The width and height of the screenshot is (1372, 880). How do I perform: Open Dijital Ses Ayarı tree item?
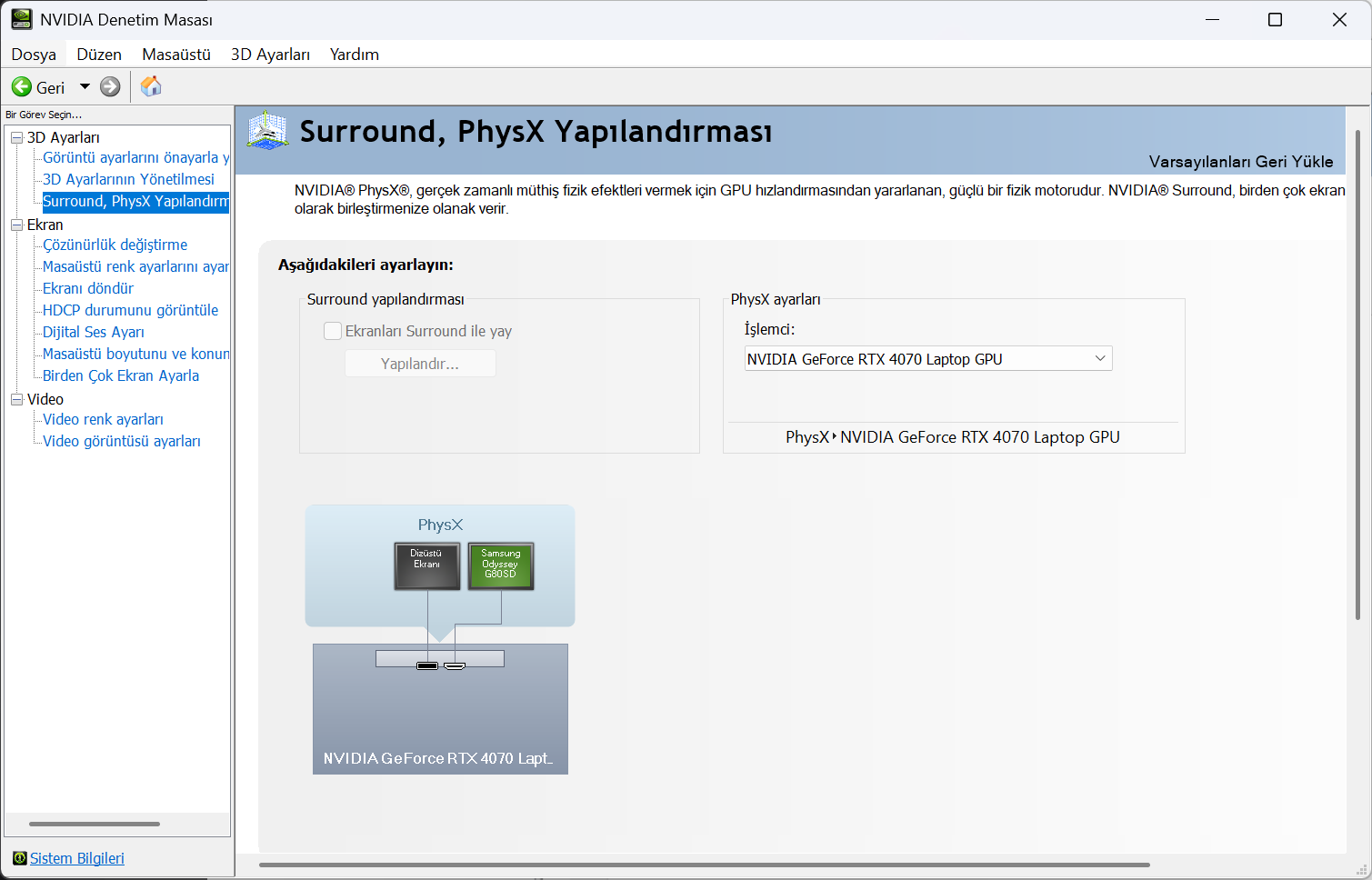(x=94, y=332)
